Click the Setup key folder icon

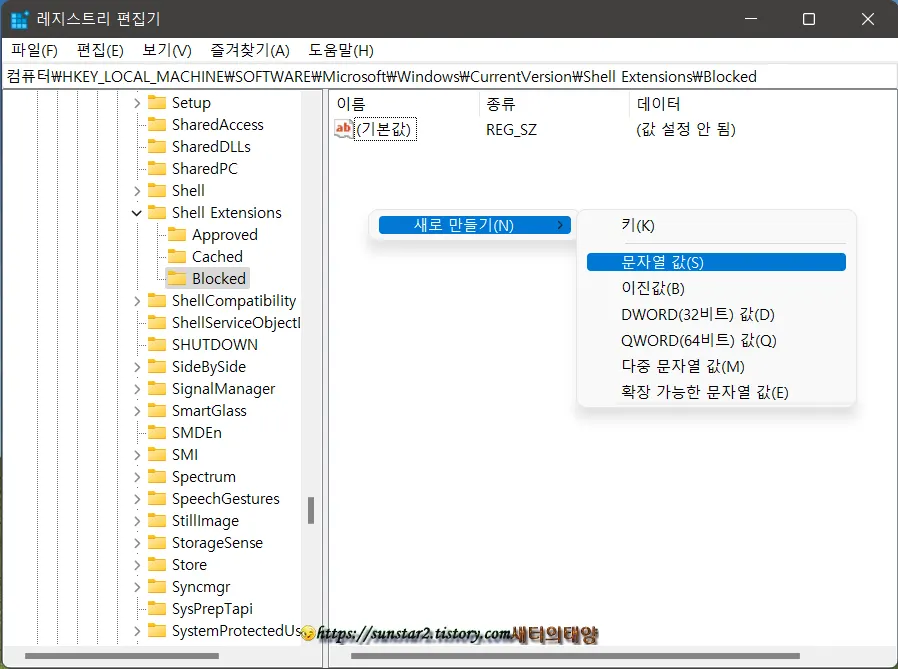click(156, 102)
